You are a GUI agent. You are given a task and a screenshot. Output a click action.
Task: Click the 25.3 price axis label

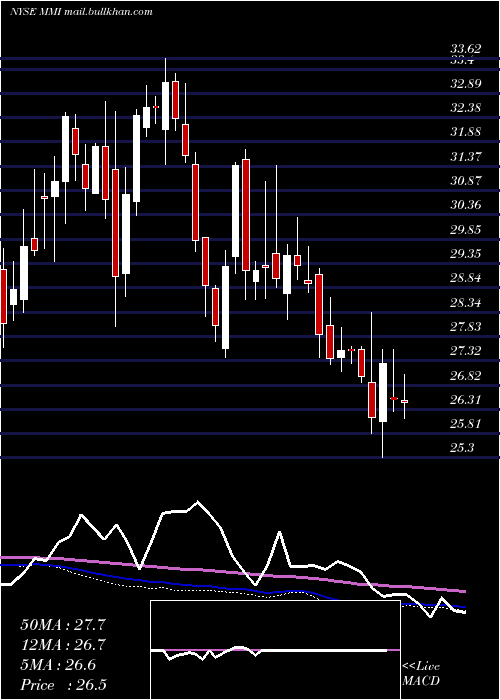pyautogui.click(x=462, y=447)
